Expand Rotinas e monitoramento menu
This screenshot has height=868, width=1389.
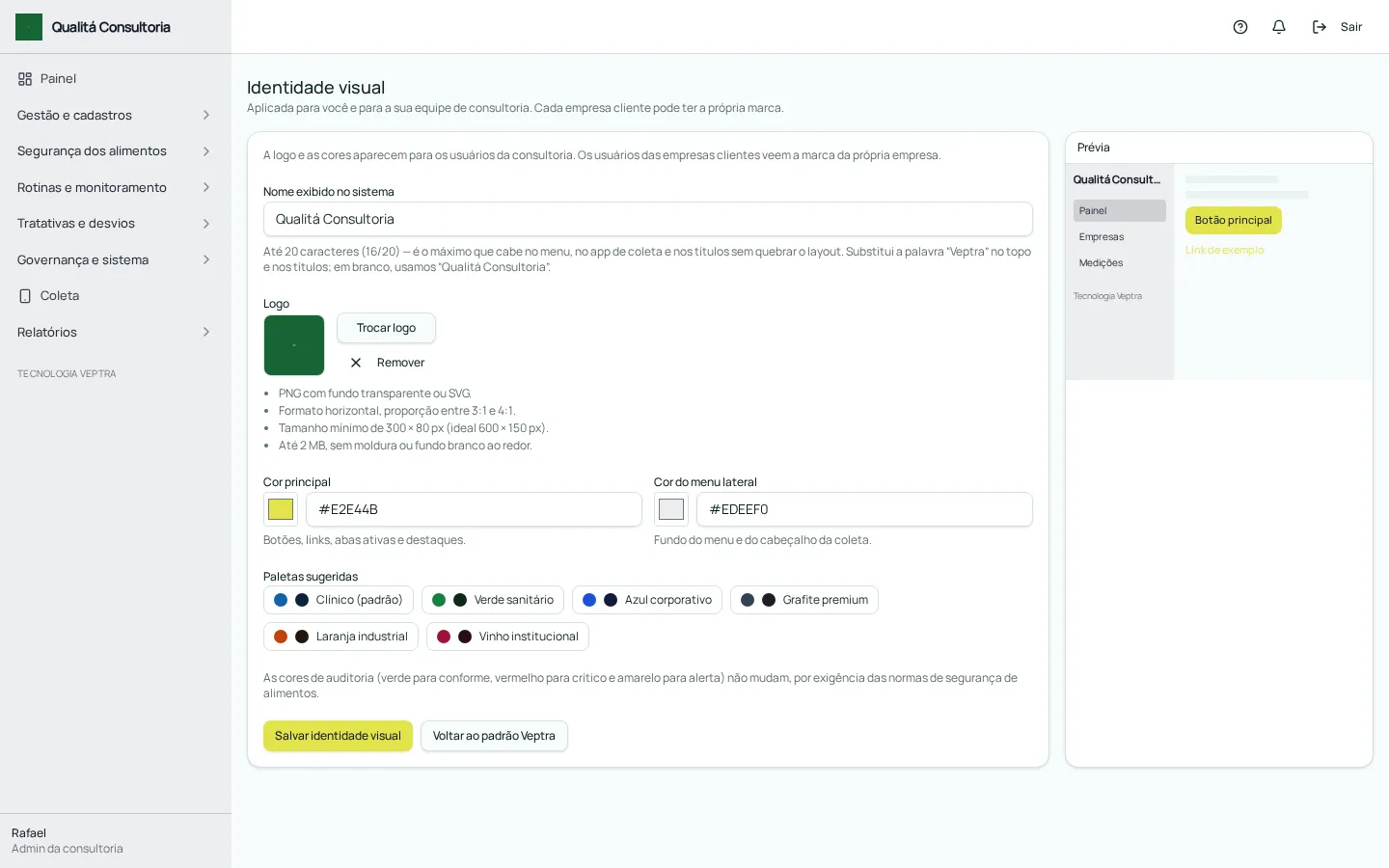[x=116, y=188]
